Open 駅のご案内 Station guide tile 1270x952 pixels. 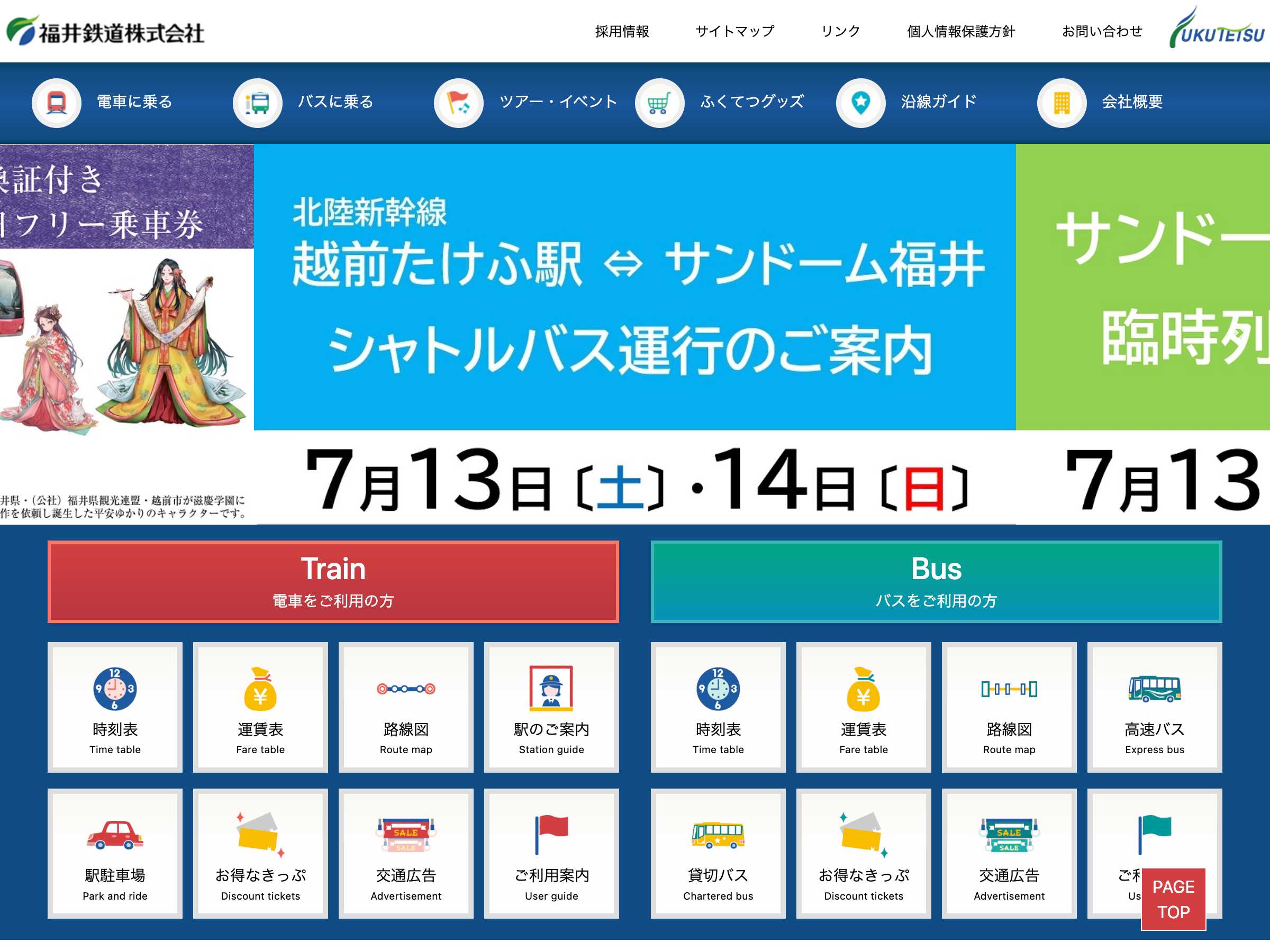tap(551, 707)
